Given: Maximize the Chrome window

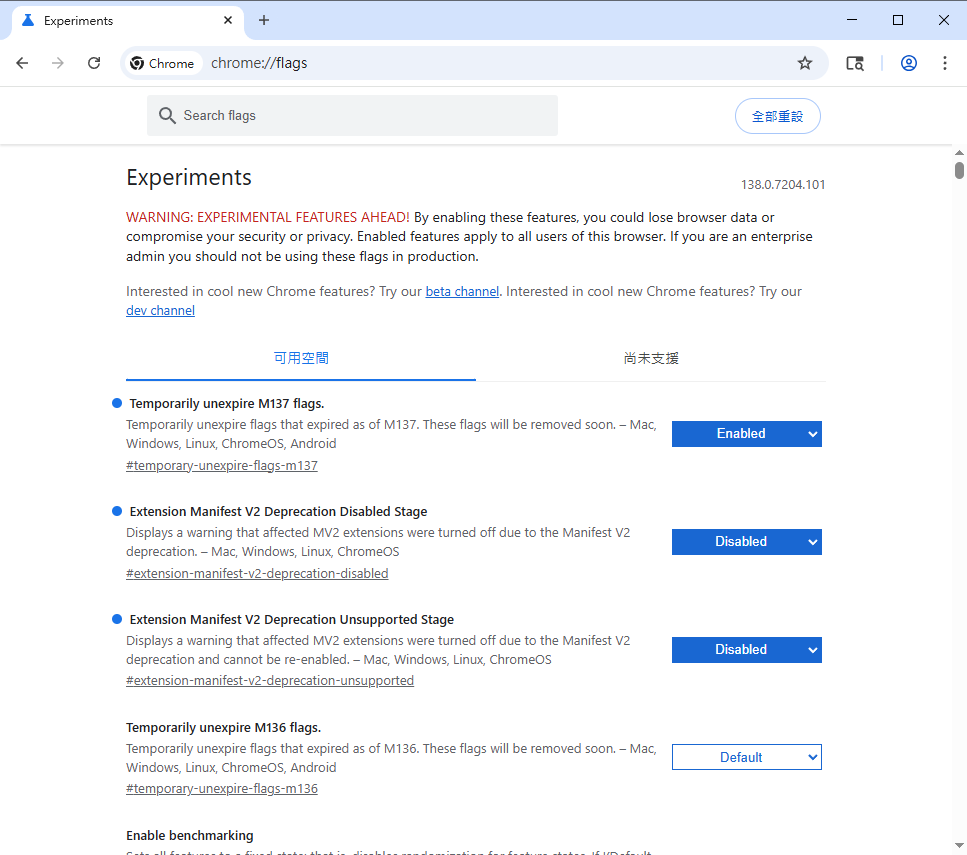Looking at the screenshot, I should click(898, 20).
